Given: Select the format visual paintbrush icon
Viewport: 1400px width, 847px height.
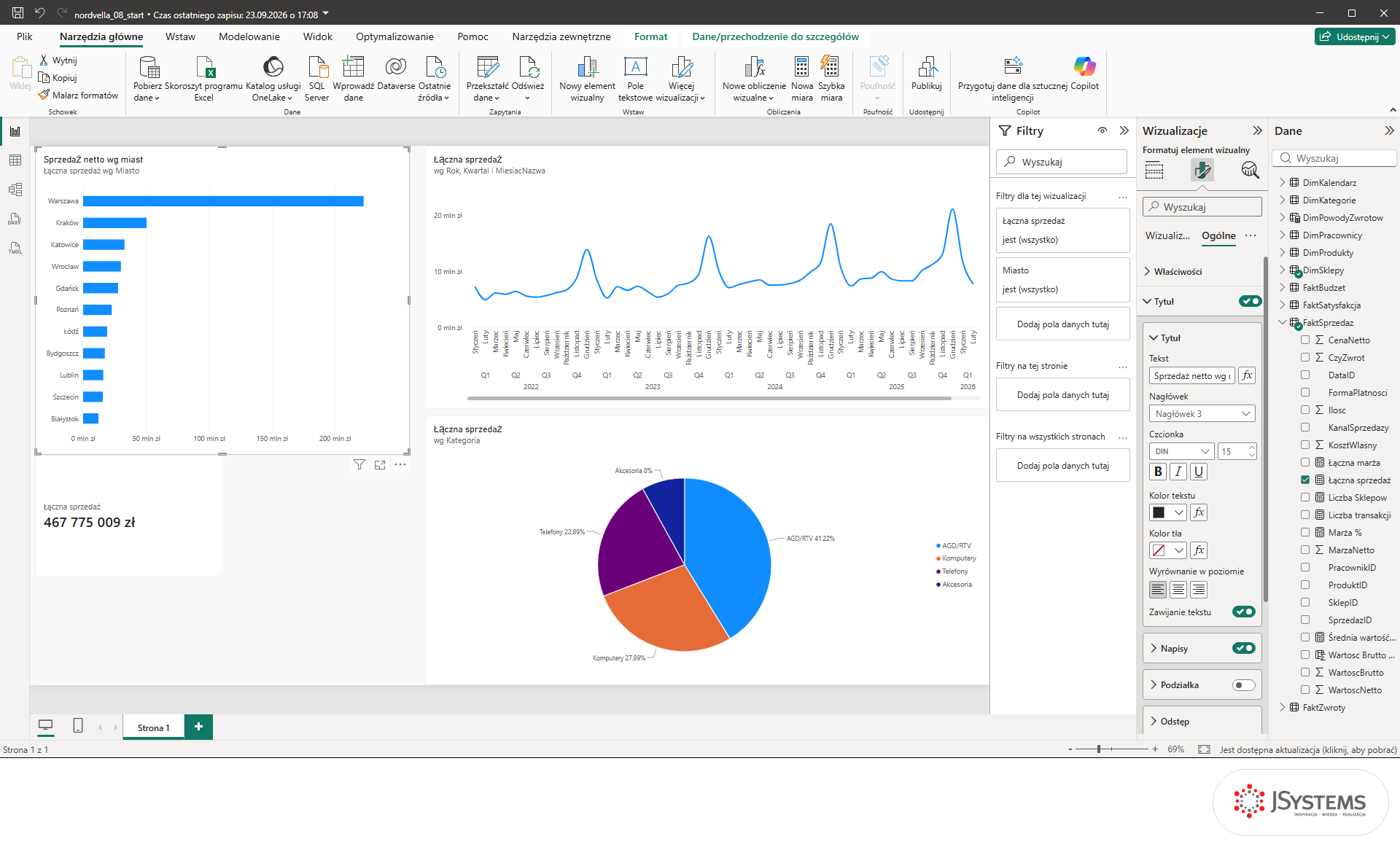Looking at the screenshot, I should point(1202,171).
